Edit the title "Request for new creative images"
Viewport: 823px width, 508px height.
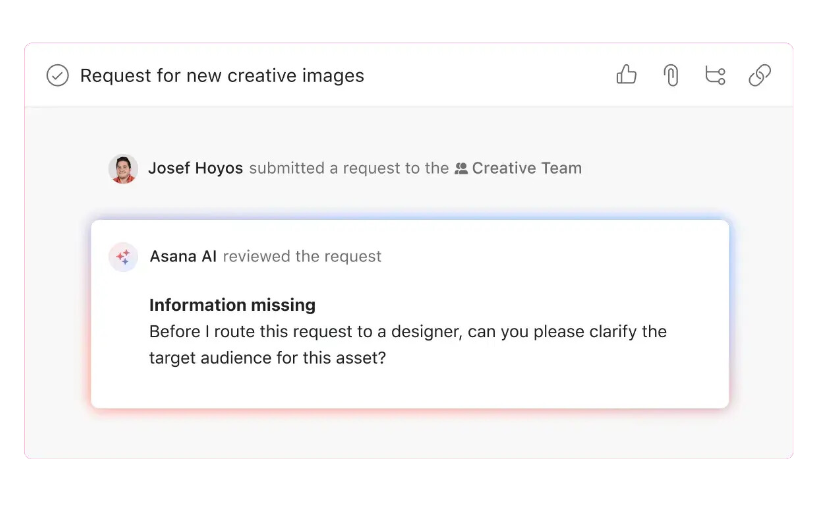click(x=222, y=76)
